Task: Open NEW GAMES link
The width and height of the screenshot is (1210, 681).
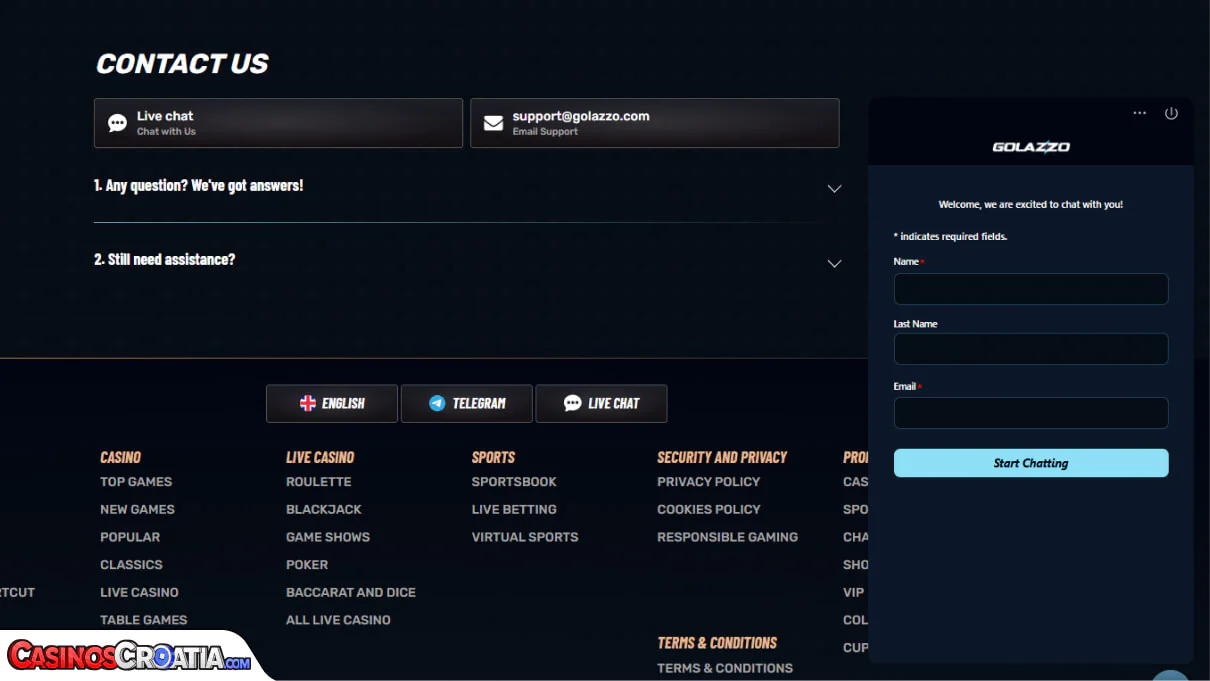Action: (x=137, y=509)
